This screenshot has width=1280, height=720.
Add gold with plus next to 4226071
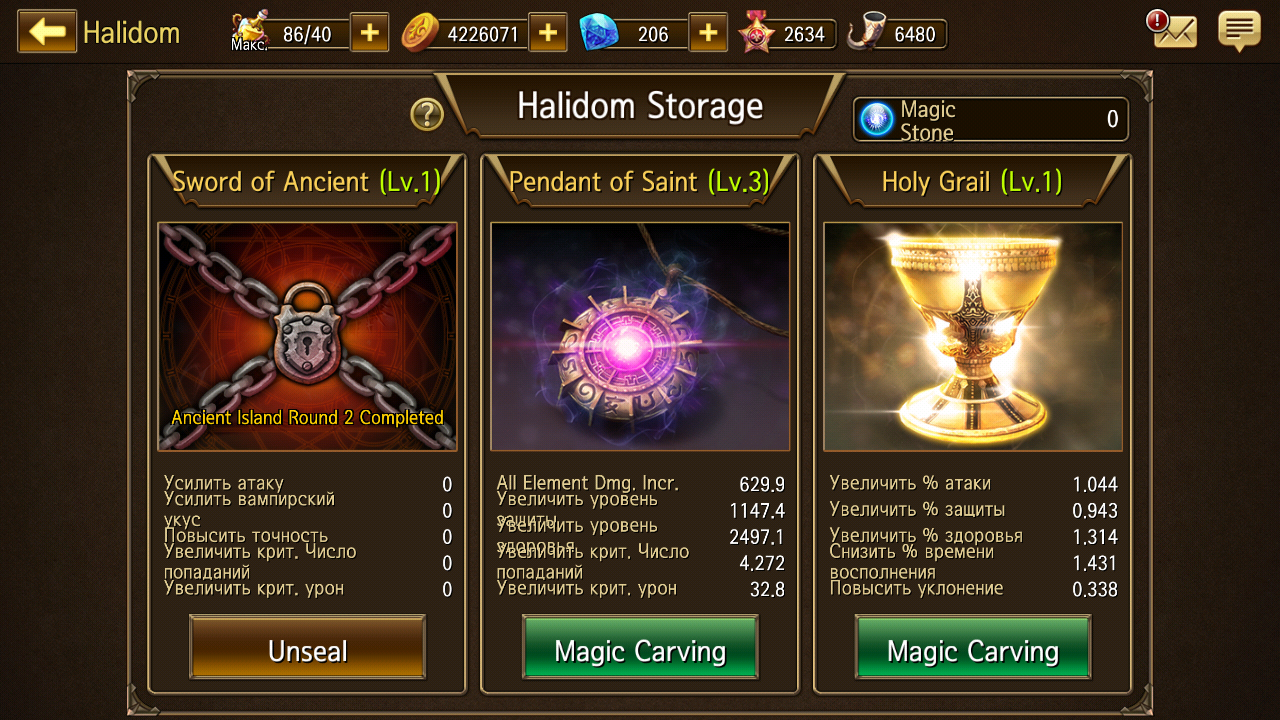click(x=547, y=33)
